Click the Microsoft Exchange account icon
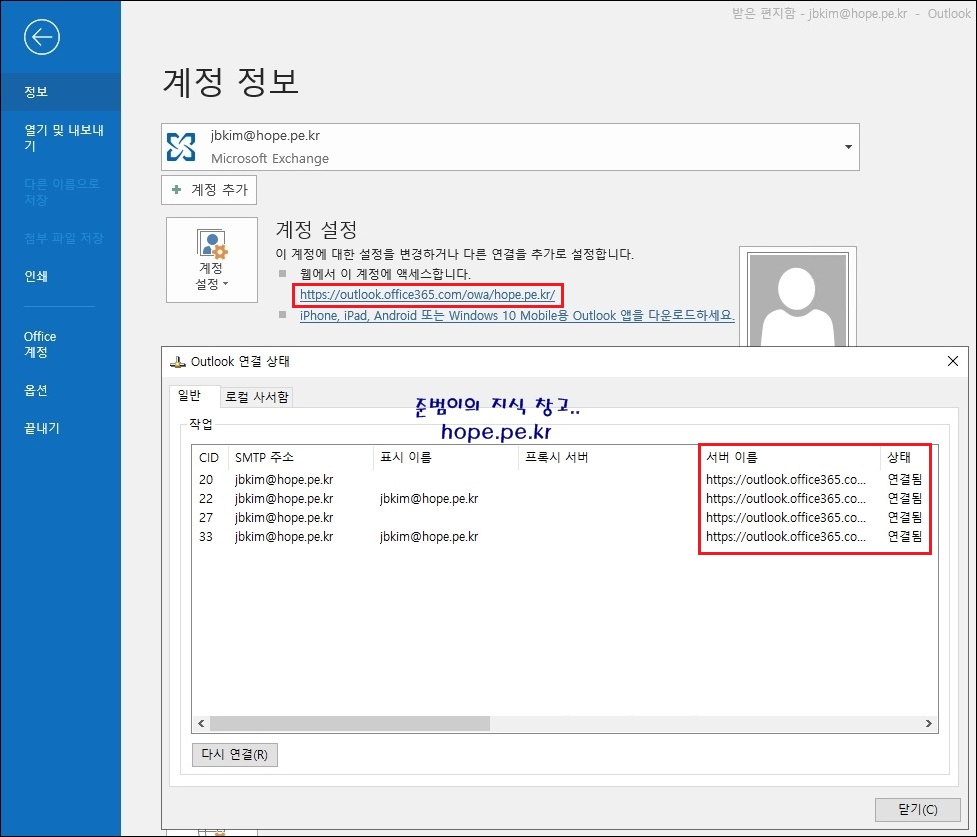This screenshot has width=977, height=837. point(181,147)
